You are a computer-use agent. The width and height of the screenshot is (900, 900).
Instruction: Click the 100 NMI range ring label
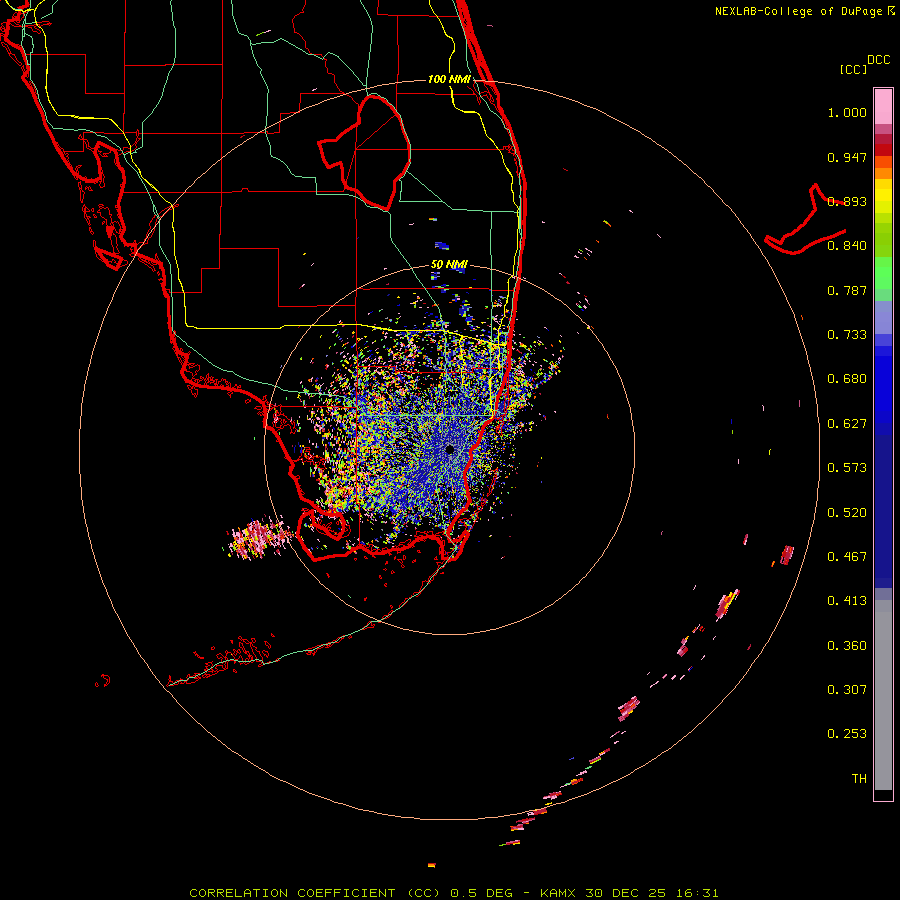[449, 79]
